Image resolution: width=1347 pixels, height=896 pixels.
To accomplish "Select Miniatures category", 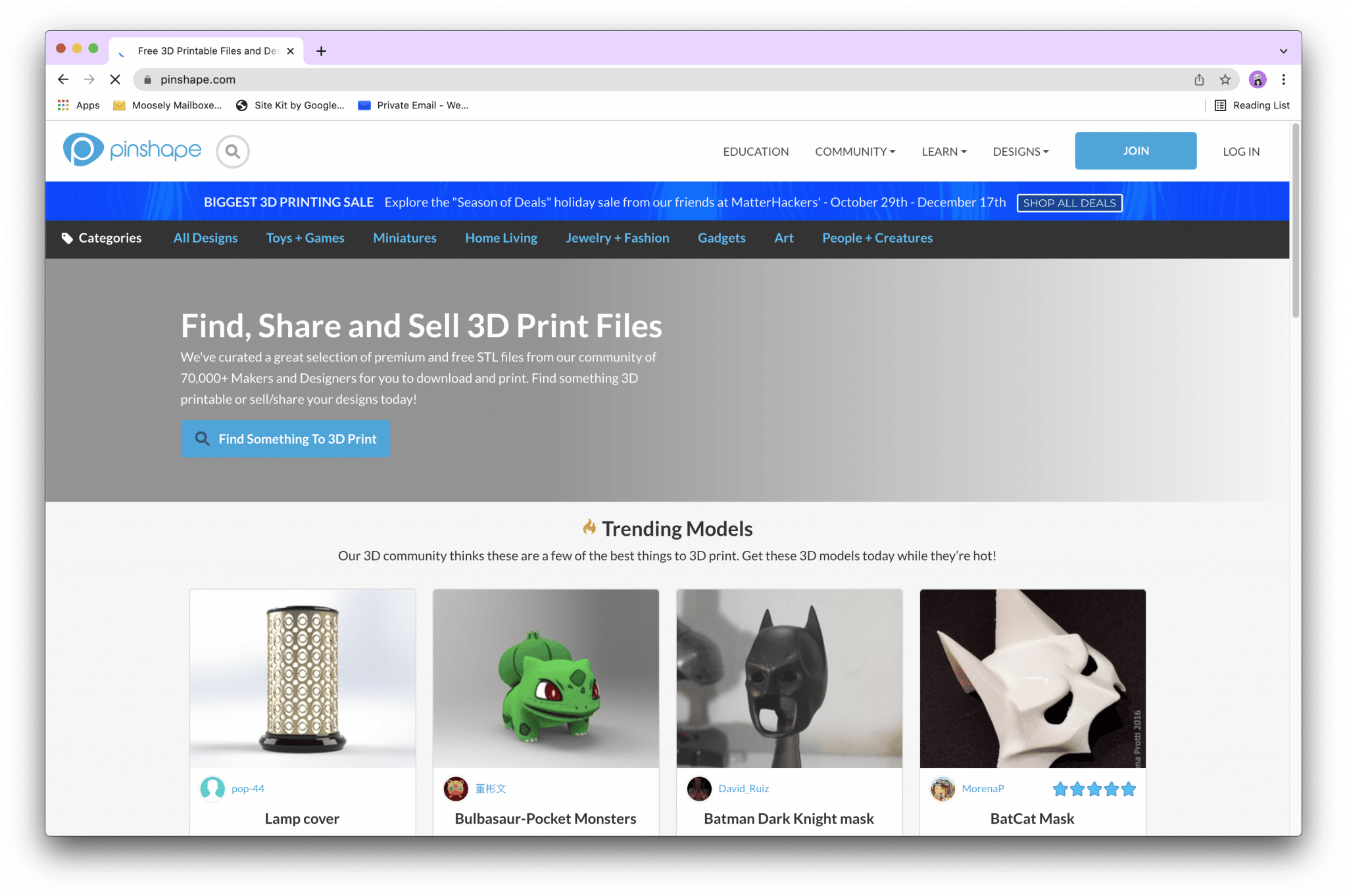I will coord(404,238).
